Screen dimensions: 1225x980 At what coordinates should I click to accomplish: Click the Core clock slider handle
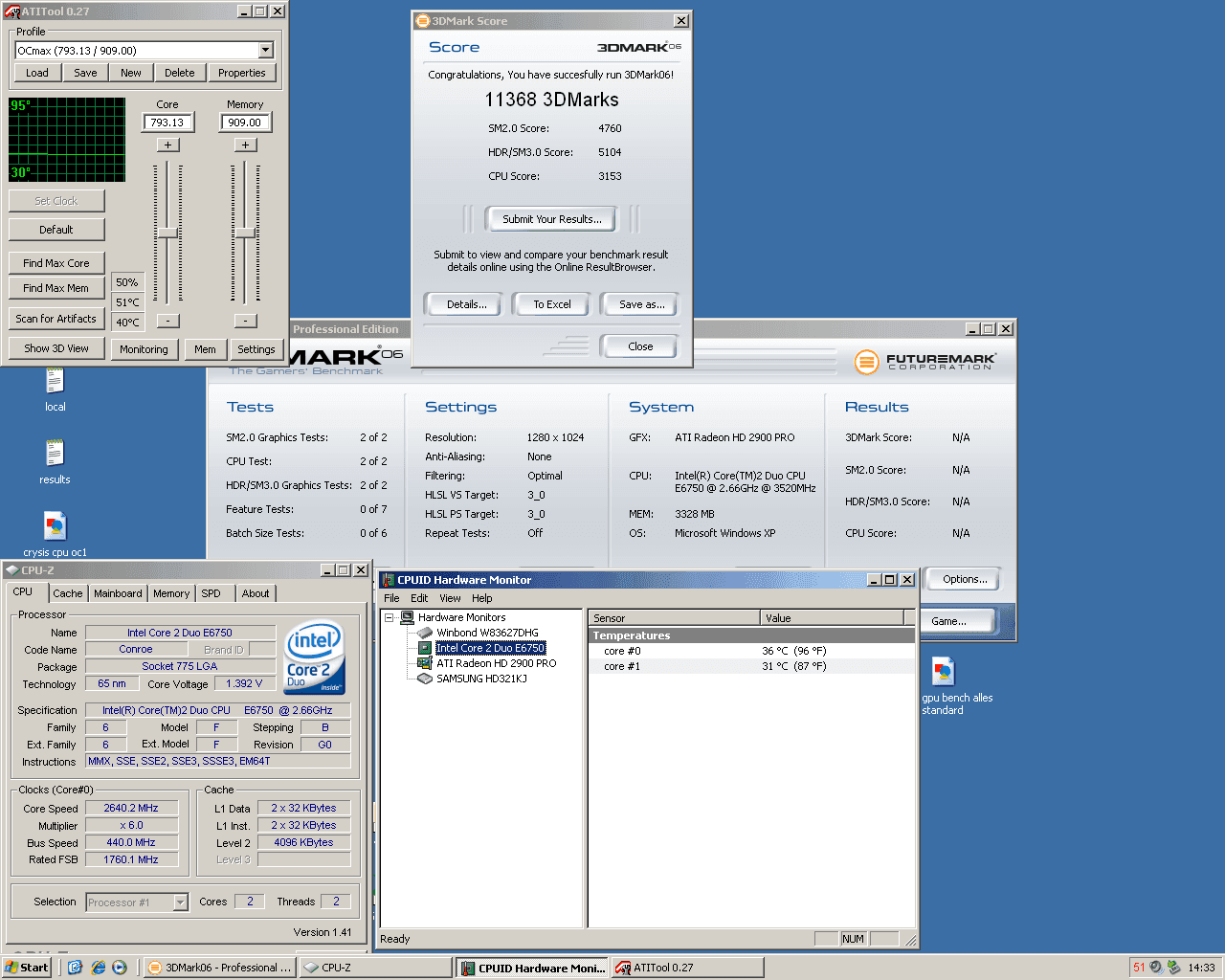[167, 233]
